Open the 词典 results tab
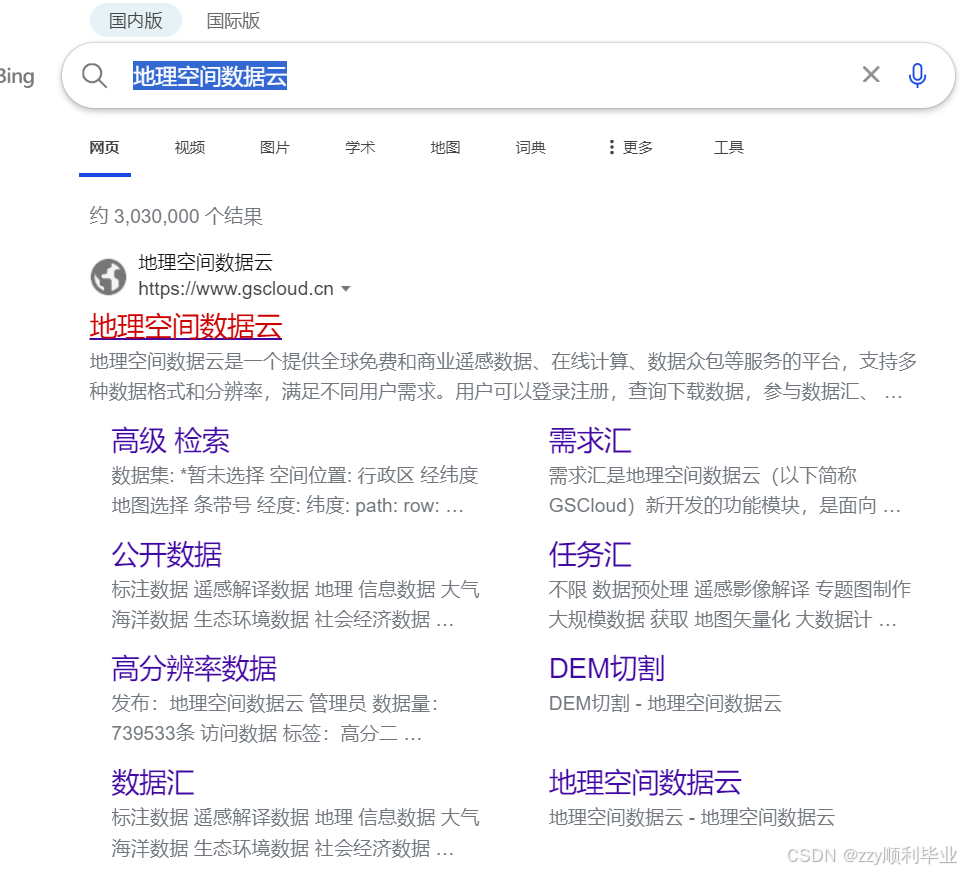This screenshot has height=873, width=961. 530,147
